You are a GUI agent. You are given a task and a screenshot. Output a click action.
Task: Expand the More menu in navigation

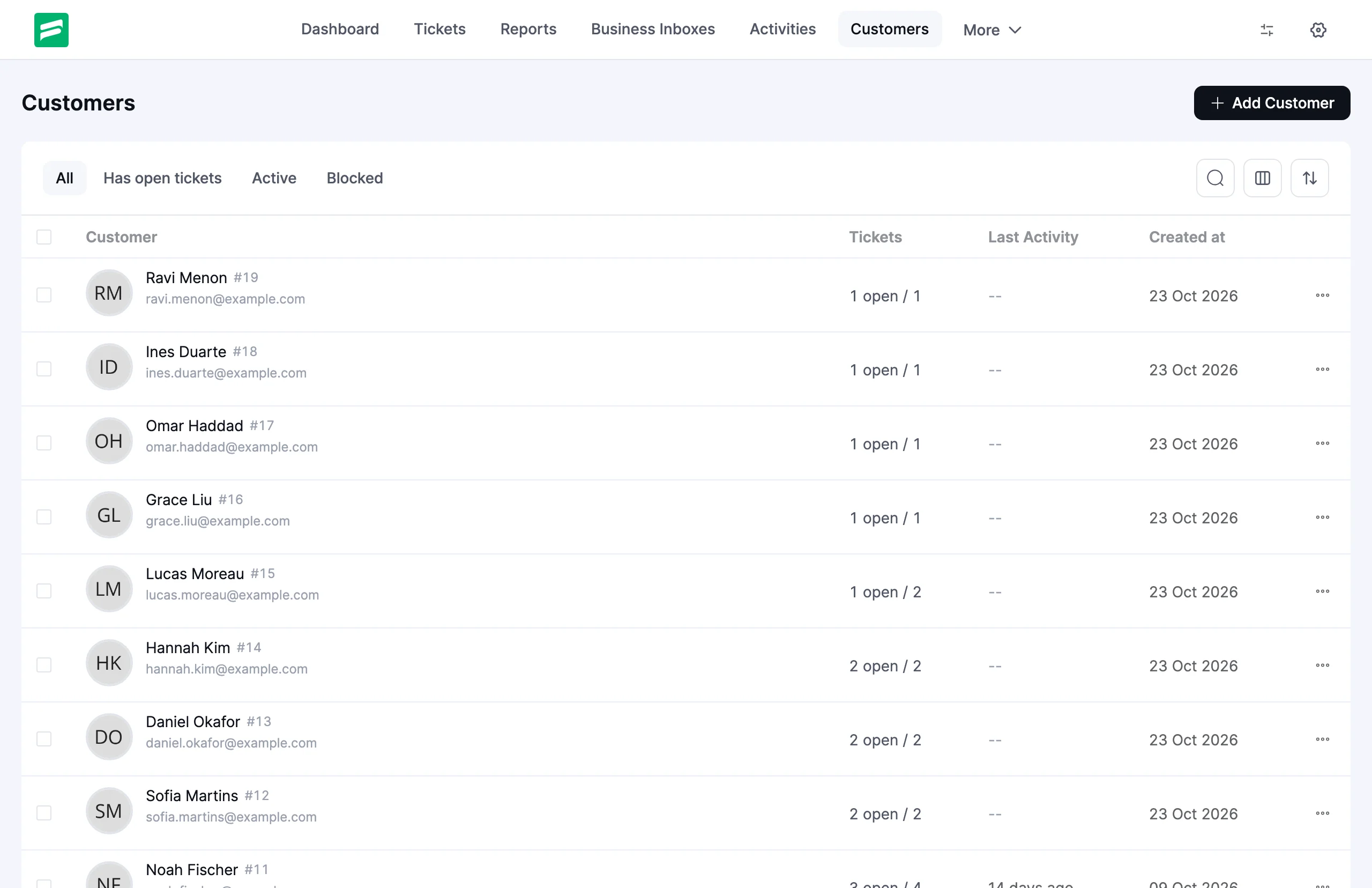[991, 29]
